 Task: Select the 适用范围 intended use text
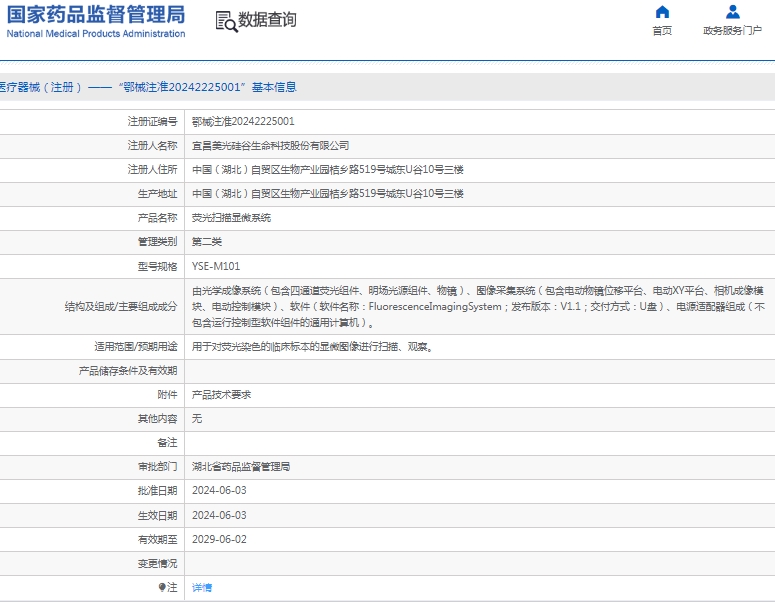click(313, 347)
